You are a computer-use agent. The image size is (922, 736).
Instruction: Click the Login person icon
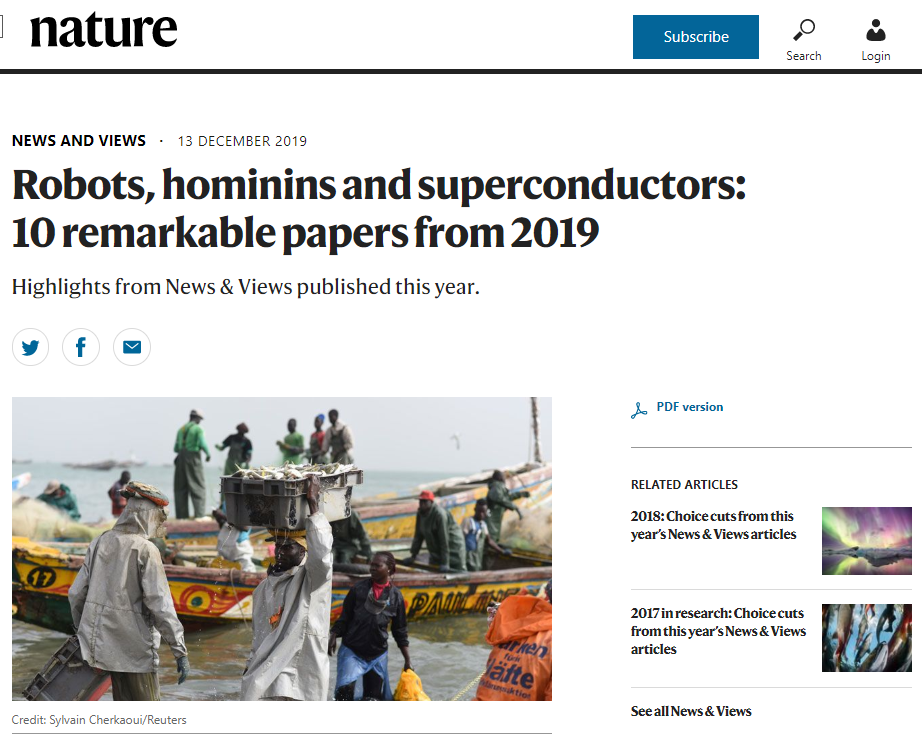875,31
